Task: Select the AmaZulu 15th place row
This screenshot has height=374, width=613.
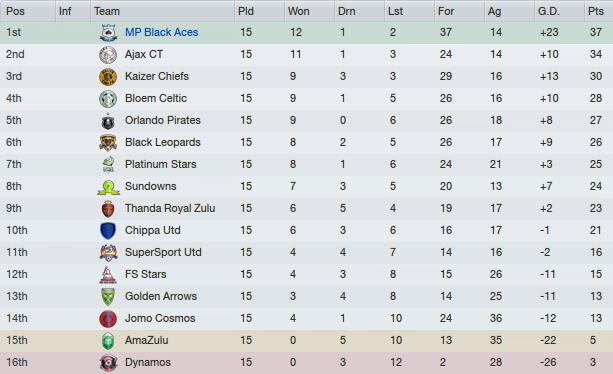Action: 306,340
